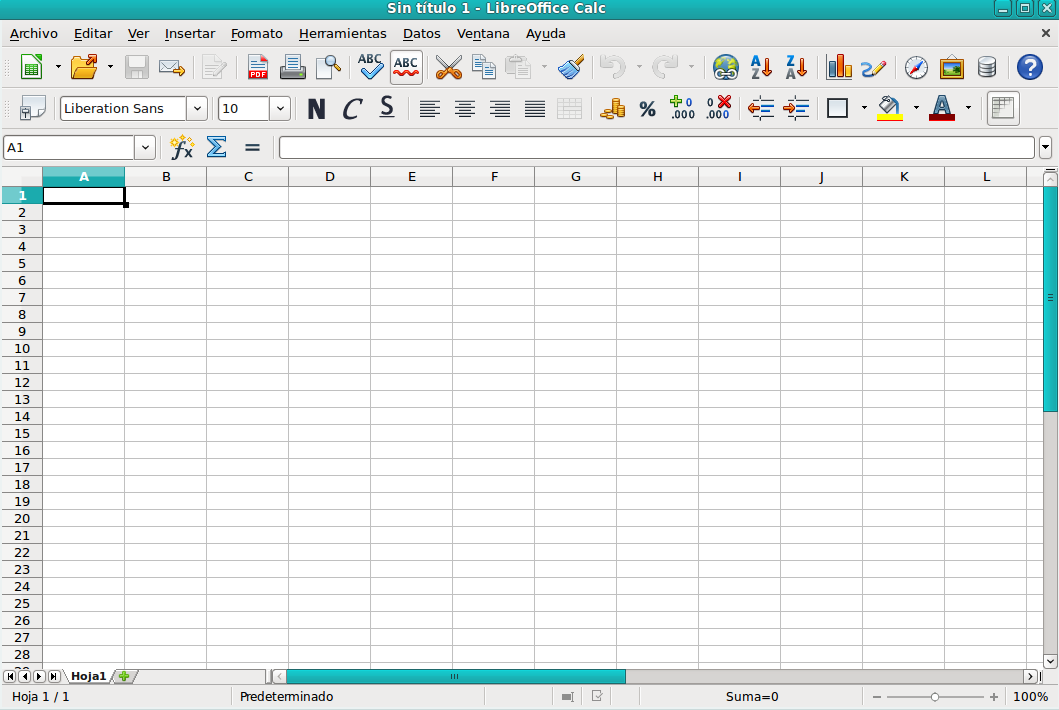Decrease indent of cell
The width and height of the screenshot is (1059, 710).
pos(761,108)
